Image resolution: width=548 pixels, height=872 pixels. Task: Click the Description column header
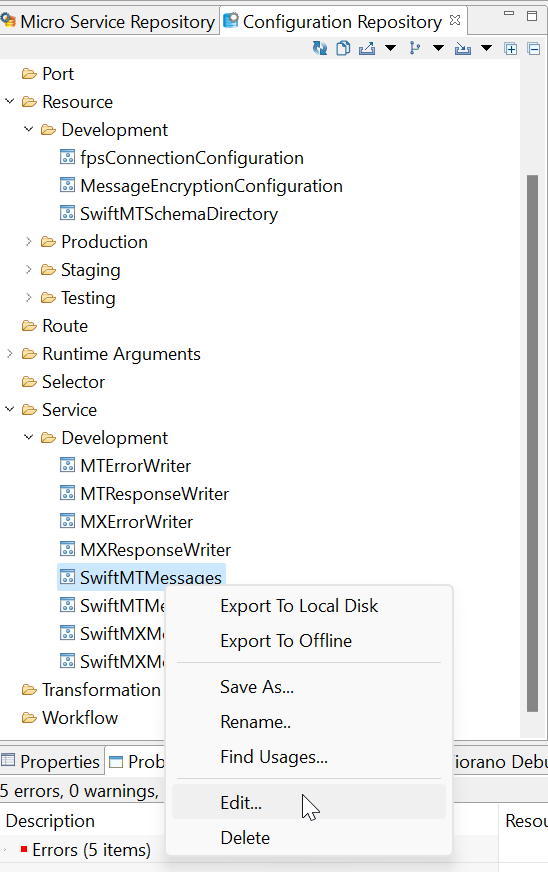(x=50, y=821)
